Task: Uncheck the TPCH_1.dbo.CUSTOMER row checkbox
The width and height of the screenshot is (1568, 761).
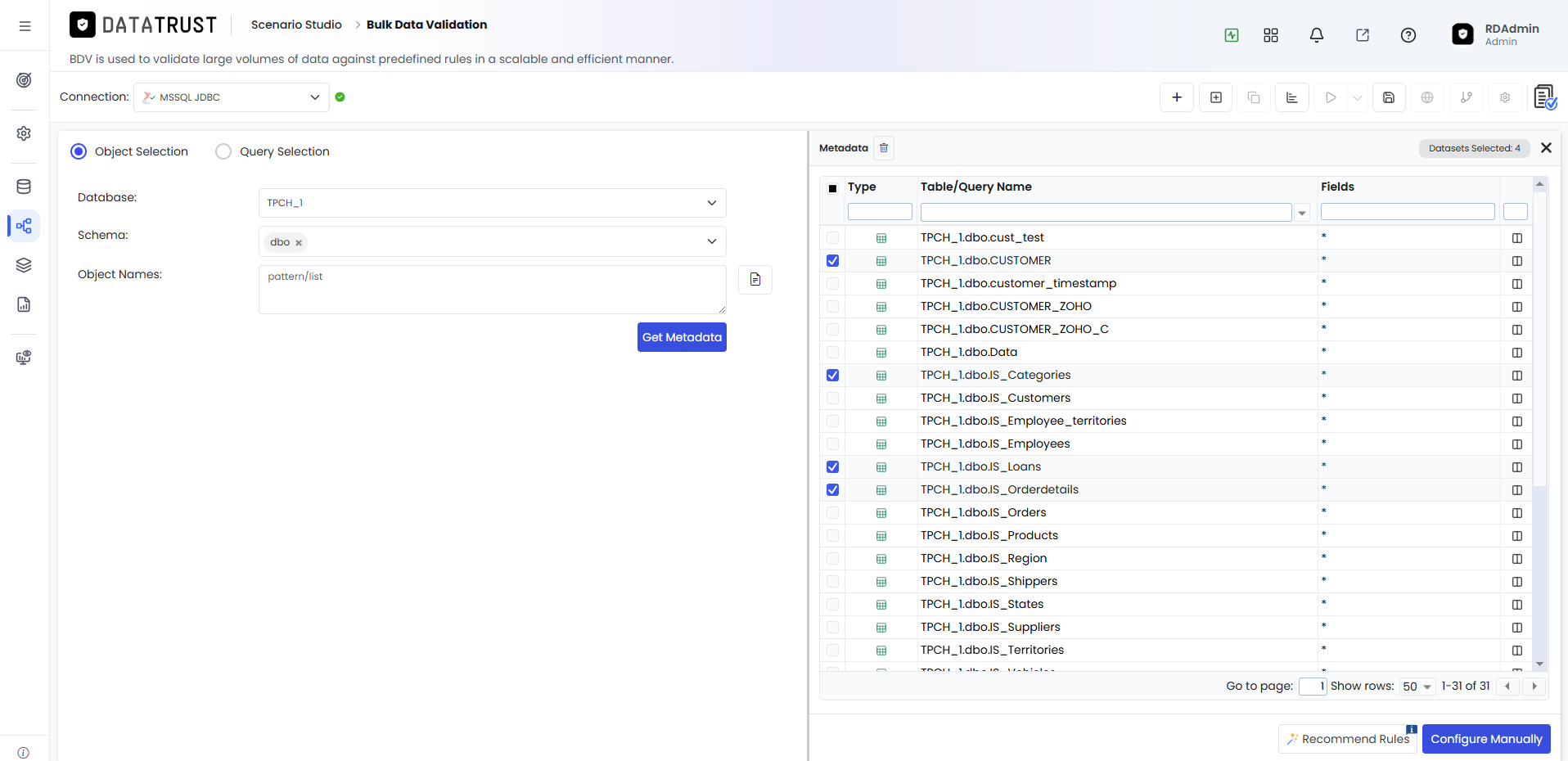Action: [833, 261]
